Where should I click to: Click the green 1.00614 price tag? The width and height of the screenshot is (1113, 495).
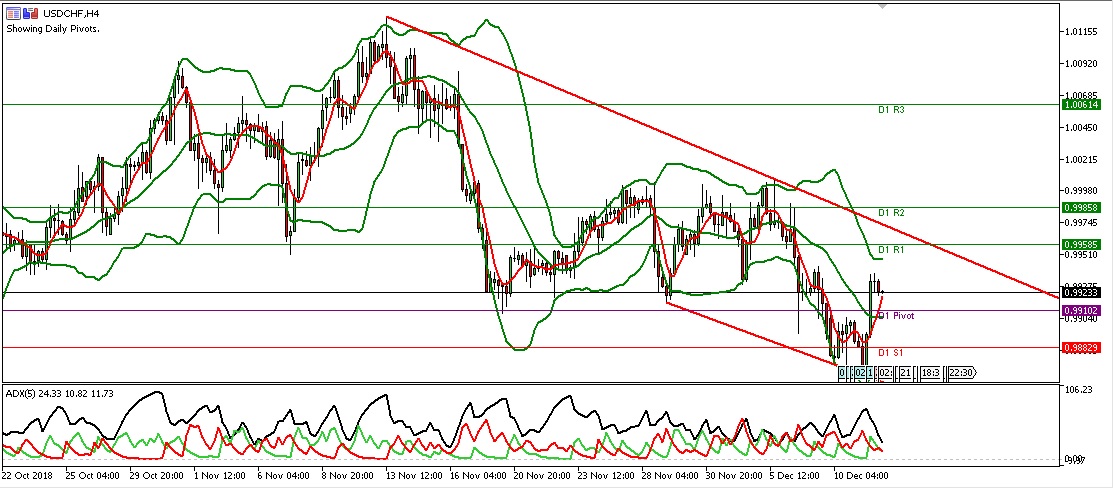[x=1082, y=104]
